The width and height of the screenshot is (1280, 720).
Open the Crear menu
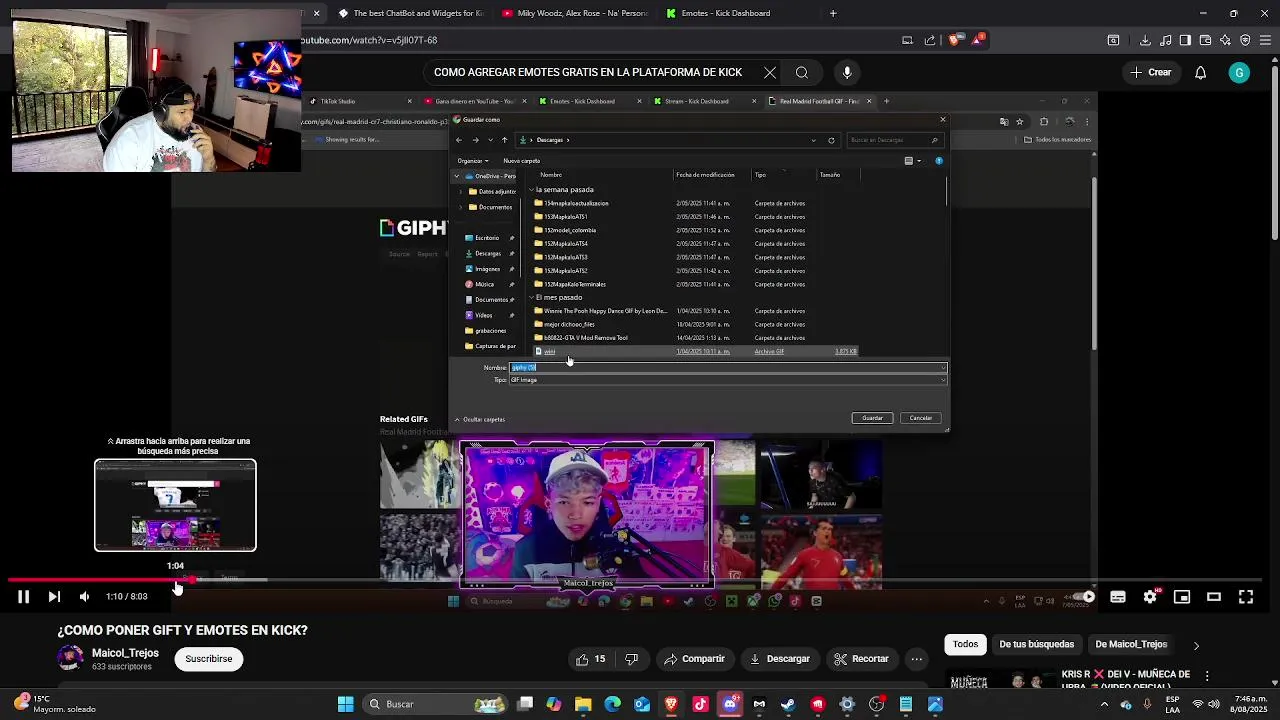click(1150, 72)
